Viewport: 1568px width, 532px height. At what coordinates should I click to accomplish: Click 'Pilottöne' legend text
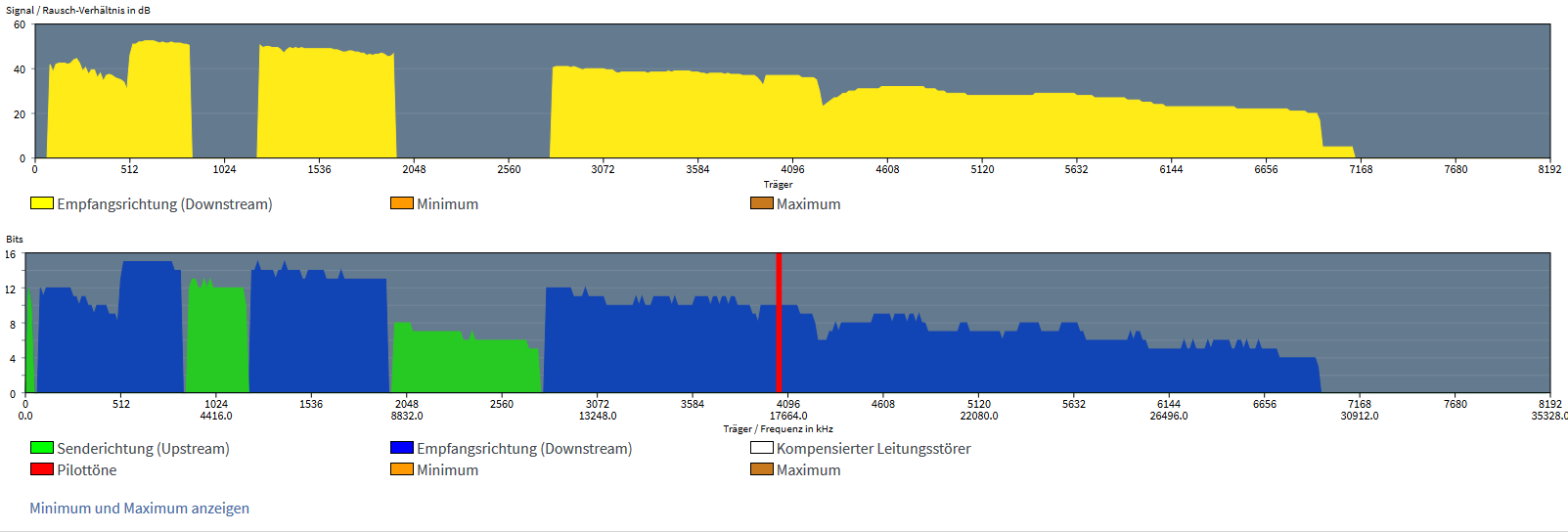(86, 470)
